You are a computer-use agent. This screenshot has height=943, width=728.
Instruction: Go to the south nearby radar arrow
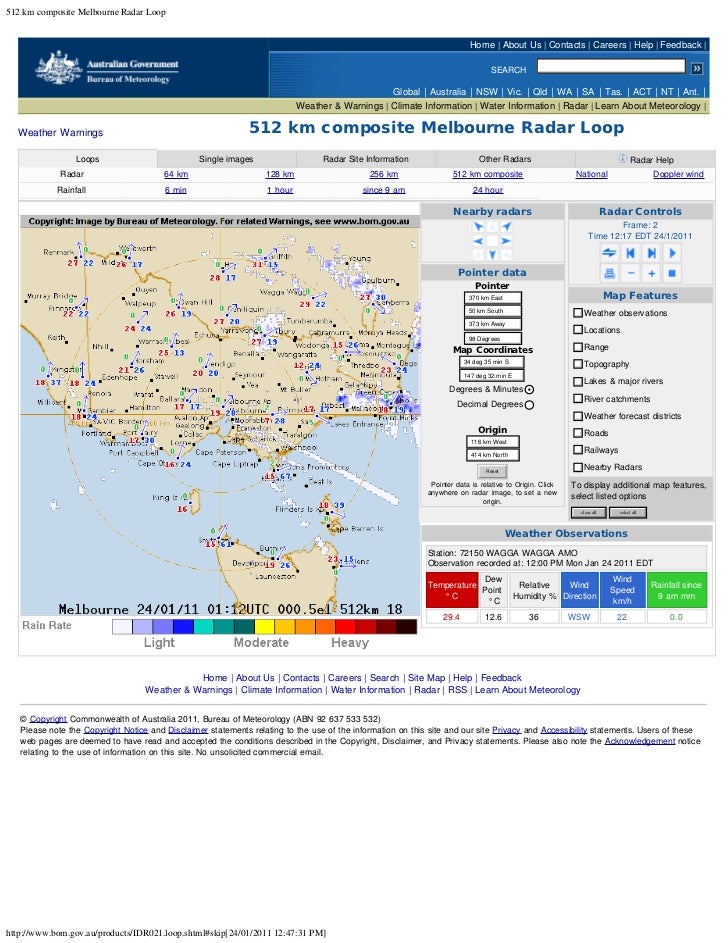click(x=492, y=254)
